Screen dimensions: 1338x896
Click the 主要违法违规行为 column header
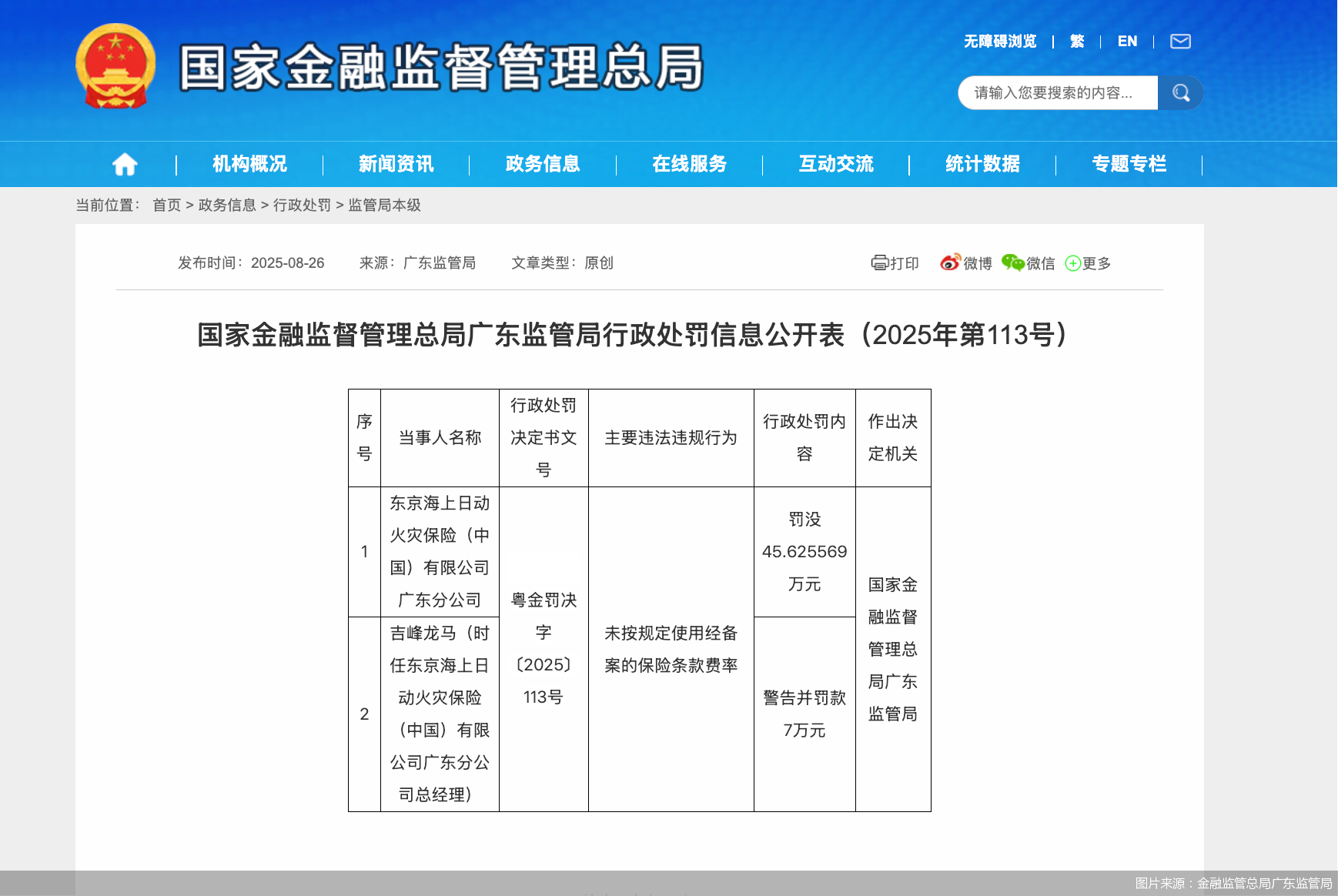click(x=671, y=438)
